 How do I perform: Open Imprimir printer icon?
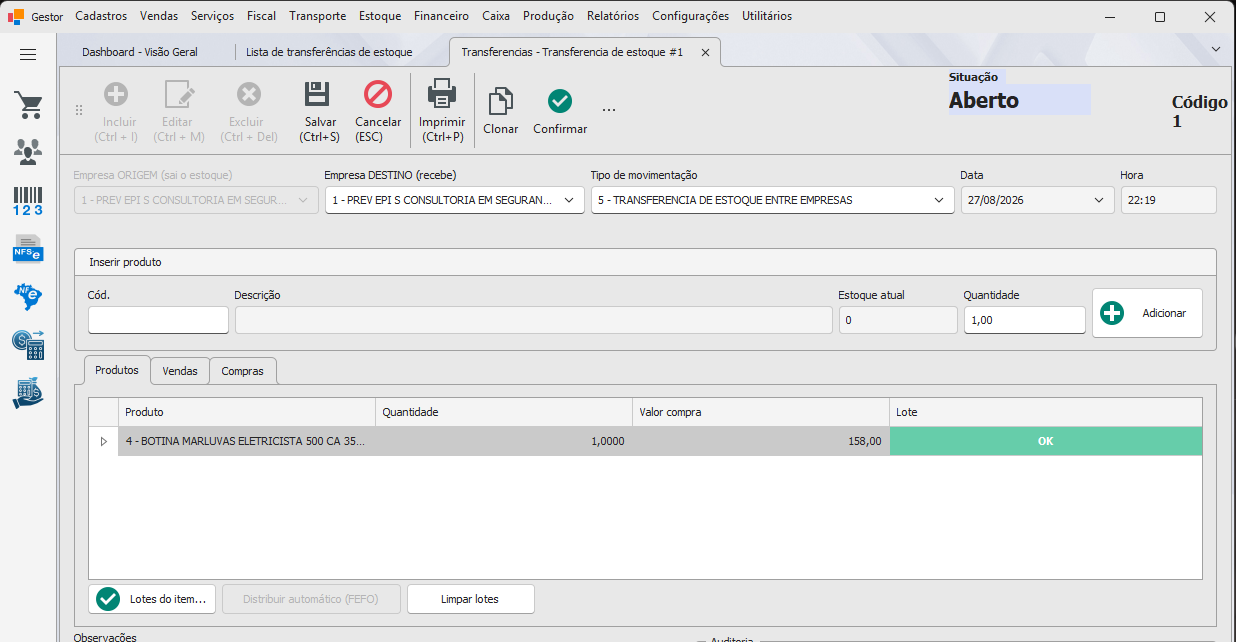[x=442, y=94]
